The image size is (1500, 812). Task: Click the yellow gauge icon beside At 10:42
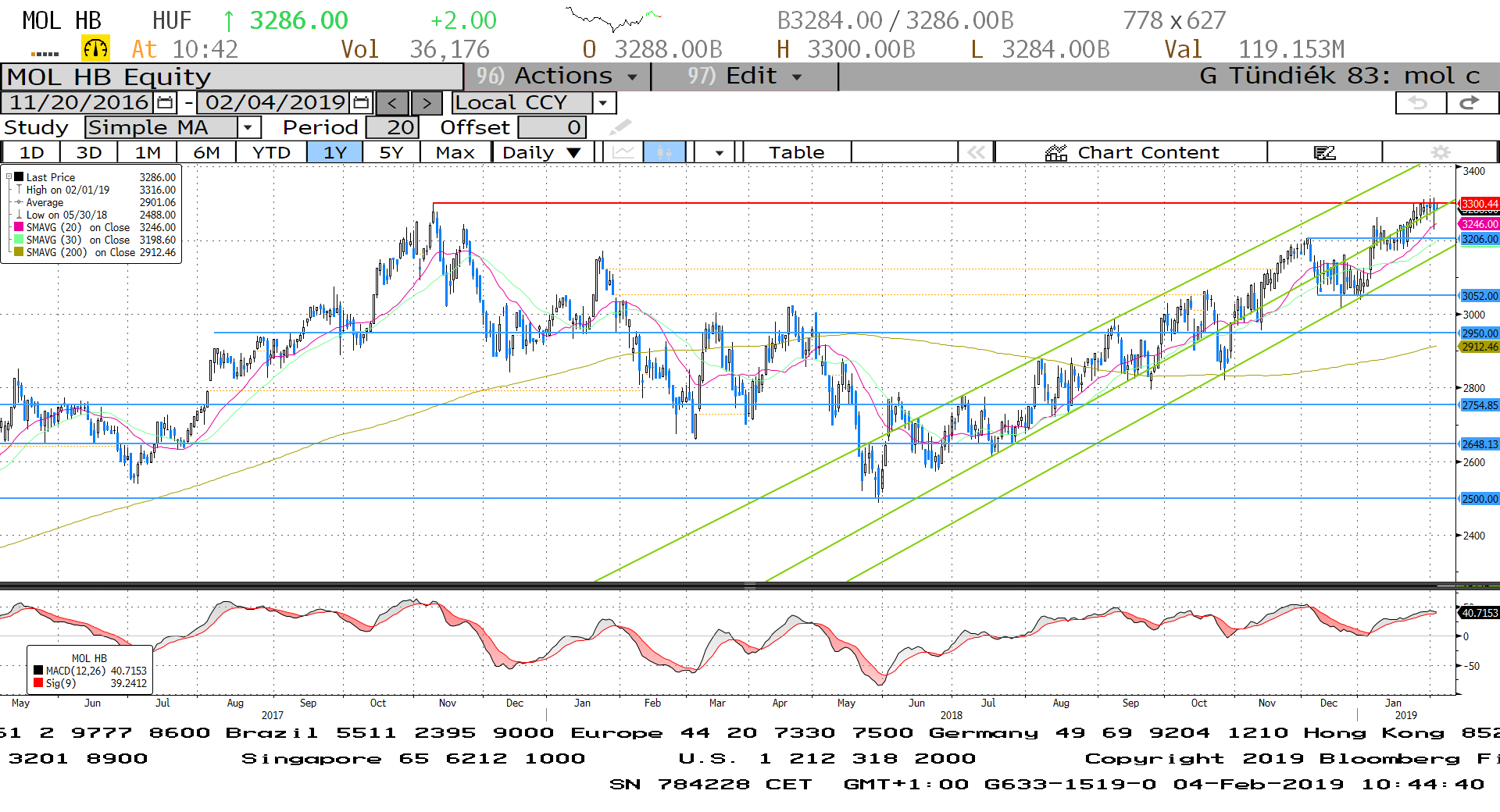click(95, 49)
